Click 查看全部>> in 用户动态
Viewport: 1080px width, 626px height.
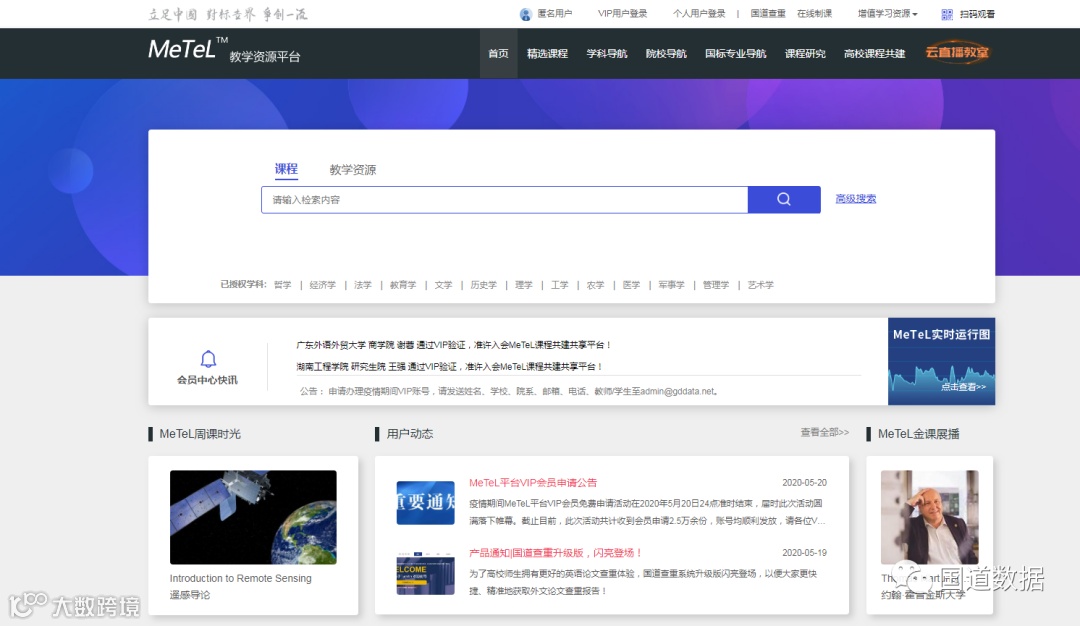tap(824, 432)
